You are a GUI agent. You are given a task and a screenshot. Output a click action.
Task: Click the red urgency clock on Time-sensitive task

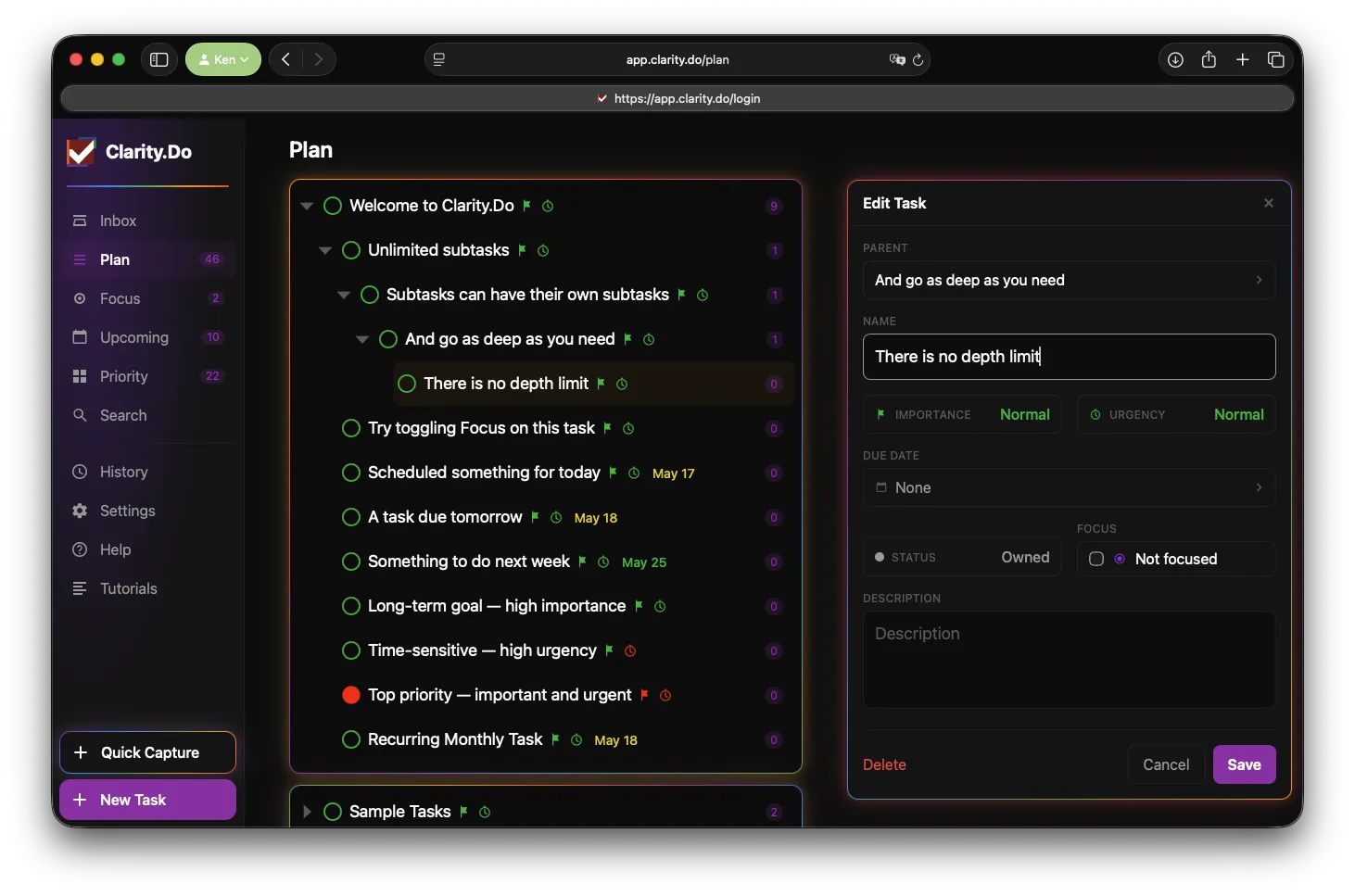pyautogui.click(x=630, y=650)
